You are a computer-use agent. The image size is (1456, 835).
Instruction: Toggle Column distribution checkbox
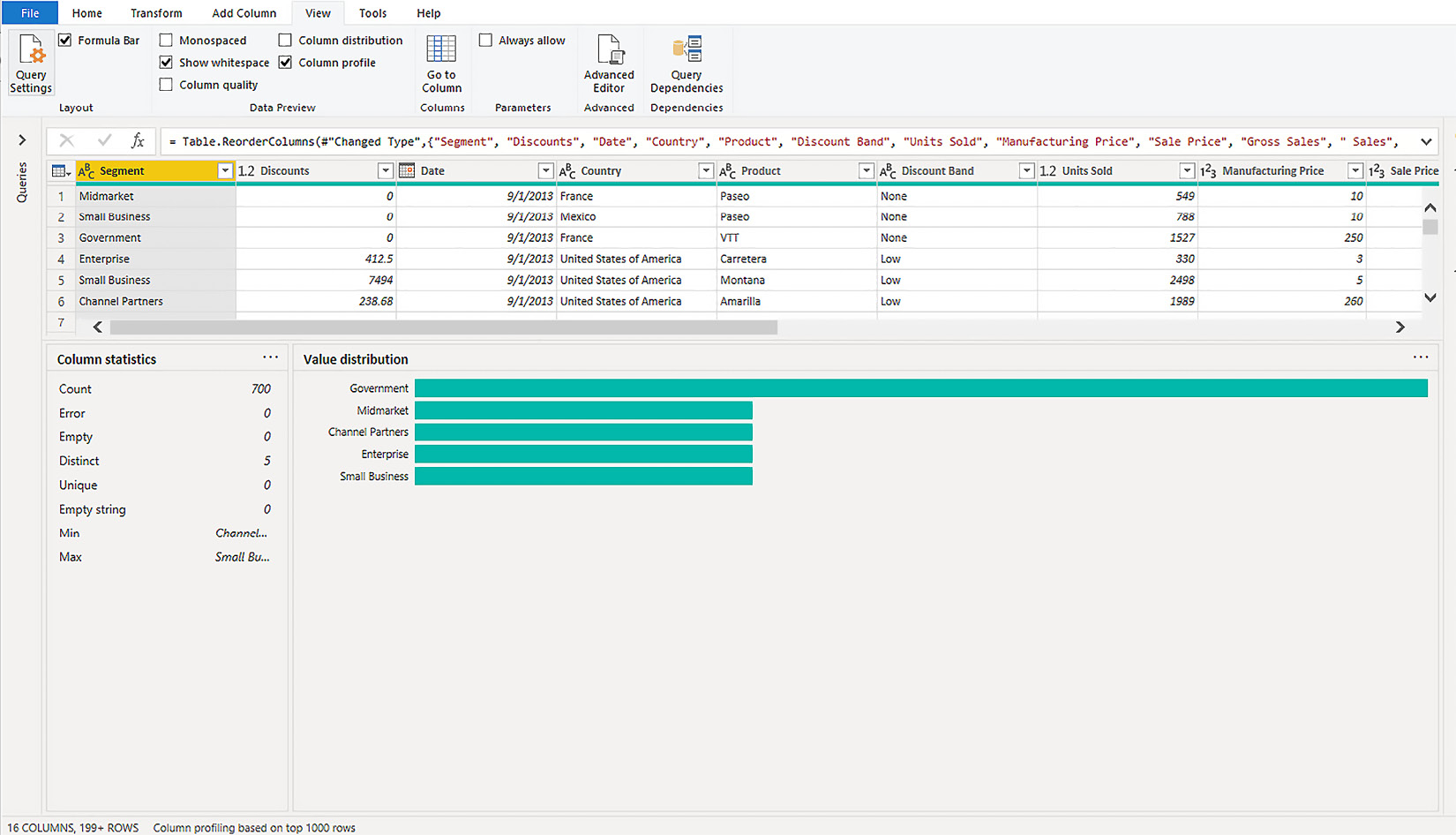pyautogui.click(x=285, y=41)
